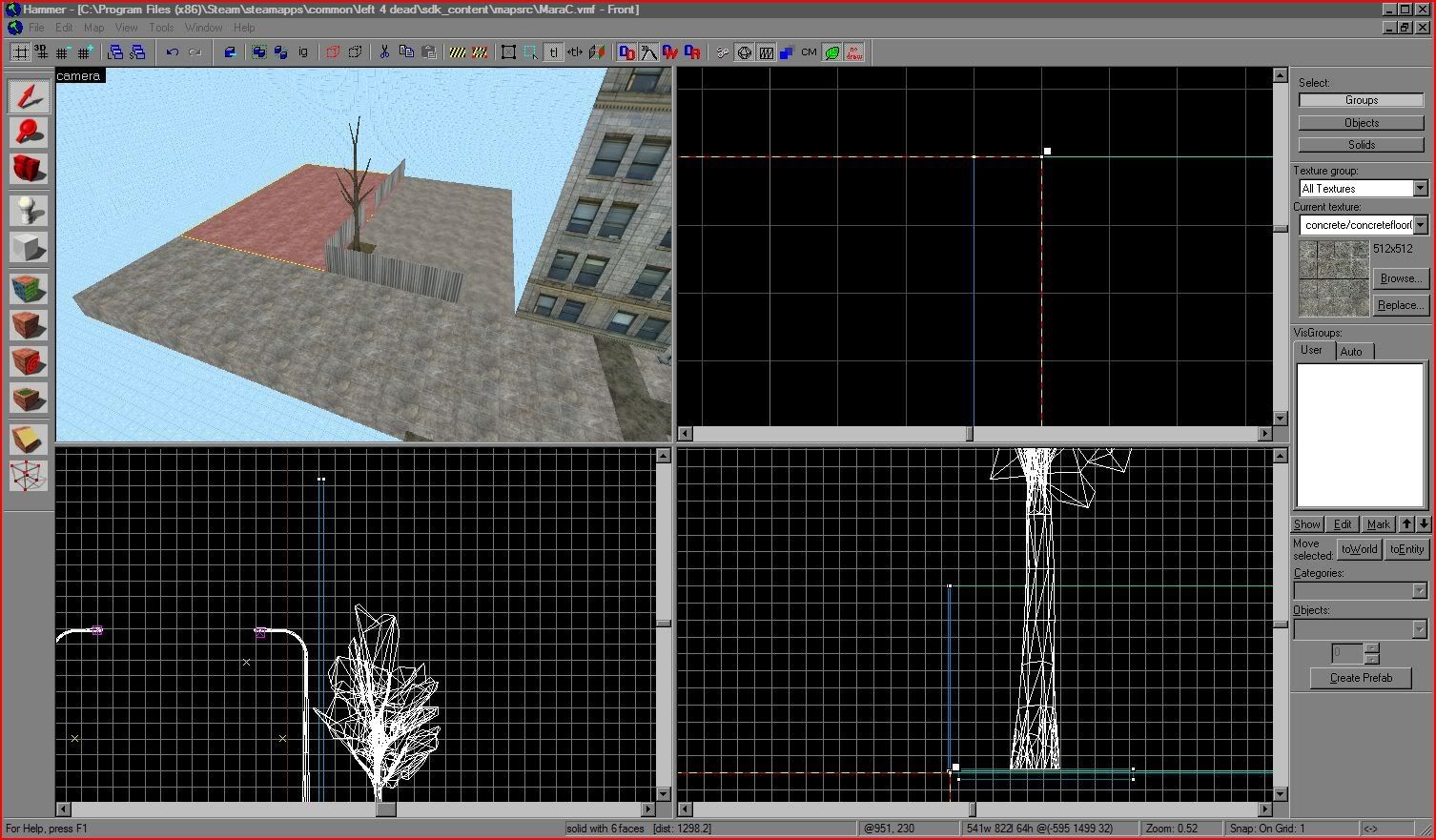Open the Tools menu

tap(161, 28)
